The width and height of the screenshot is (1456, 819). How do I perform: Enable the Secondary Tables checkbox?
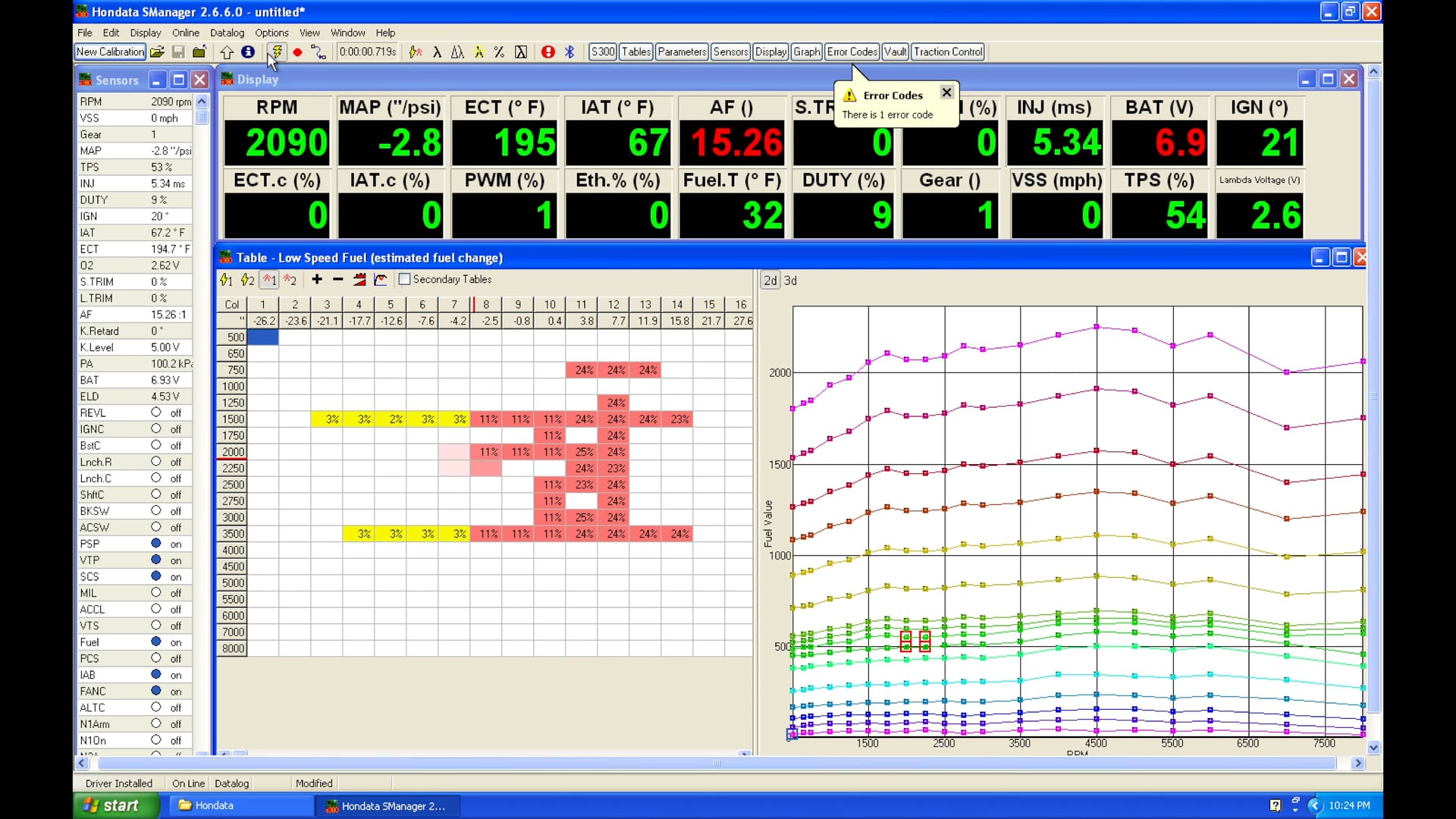[405, 280]
